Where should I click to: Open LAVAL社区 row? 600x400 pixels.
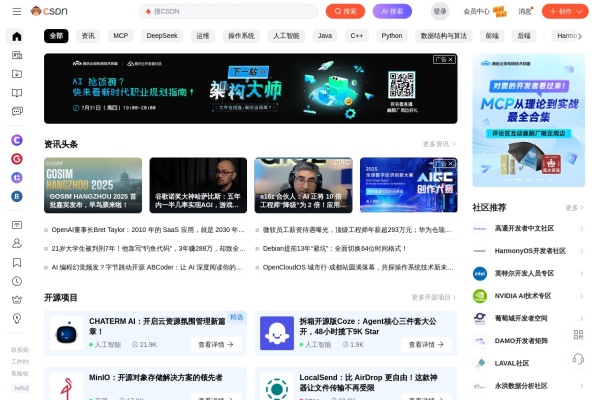pos(528,363)
